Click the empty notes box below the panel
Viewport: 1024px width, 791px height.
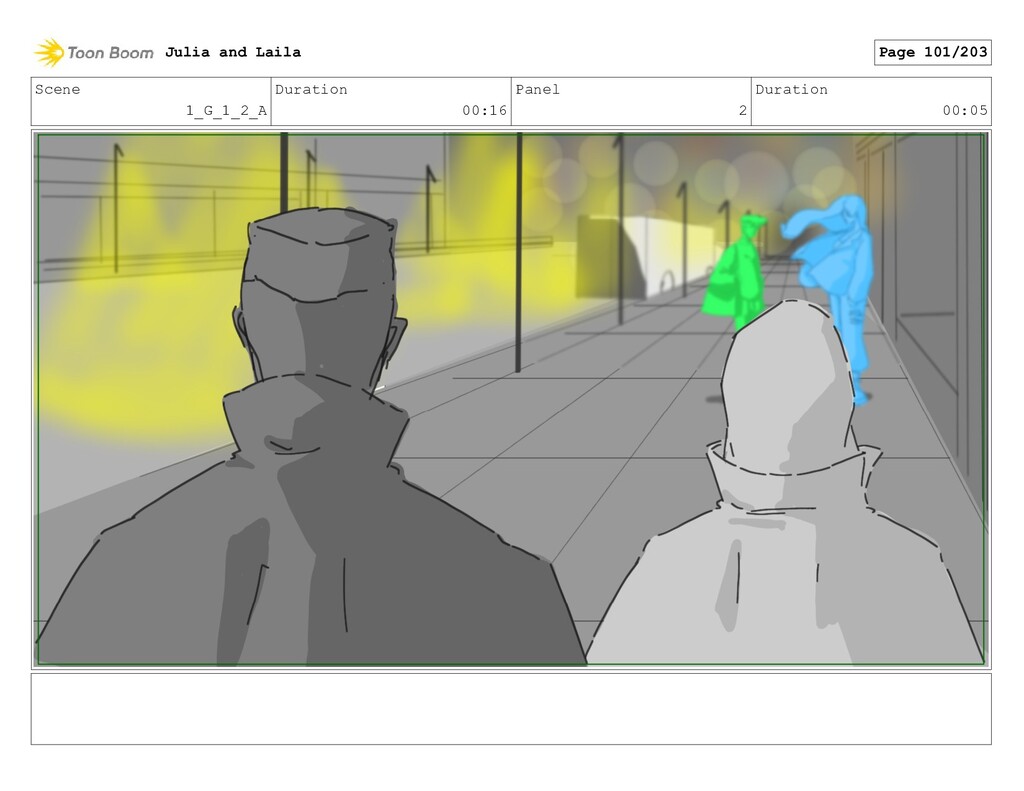pyautogui.click(x=511, y=709)
